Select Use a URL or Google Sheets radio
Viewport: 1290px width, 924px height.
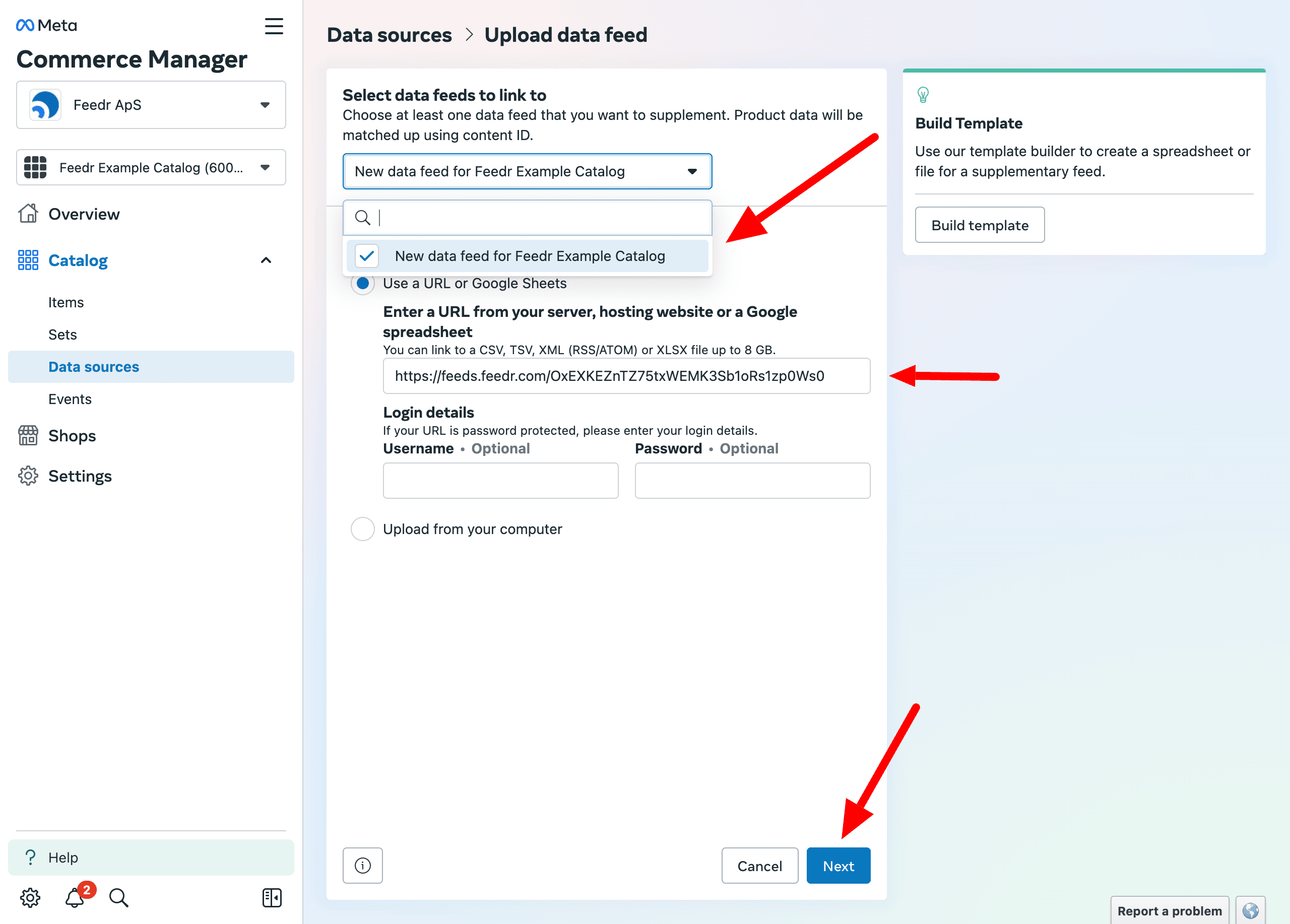(363, 283)
